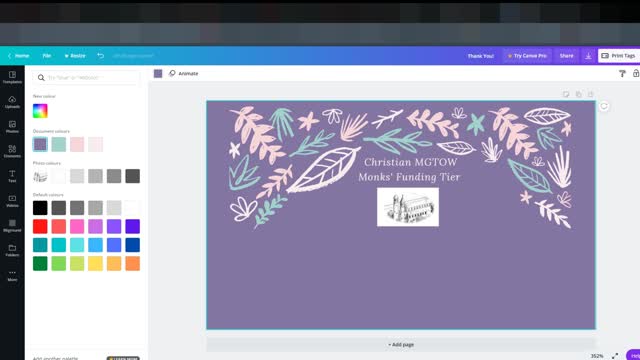Select the yellow default colour swatch
The width and height of the screenshot is (640, 360).
pyautogui.click(x=96, y=264)
